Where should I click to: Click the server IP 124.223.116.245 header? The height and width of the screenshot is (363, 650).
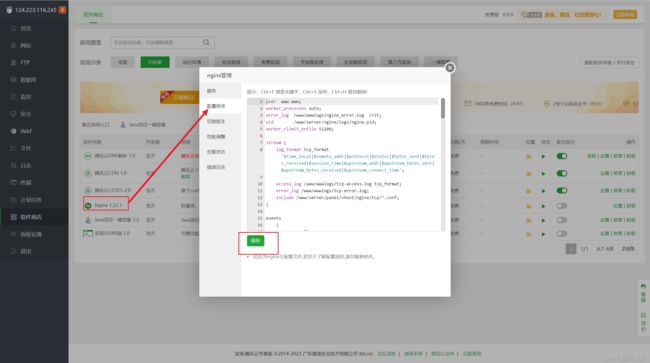pos(36,10)
